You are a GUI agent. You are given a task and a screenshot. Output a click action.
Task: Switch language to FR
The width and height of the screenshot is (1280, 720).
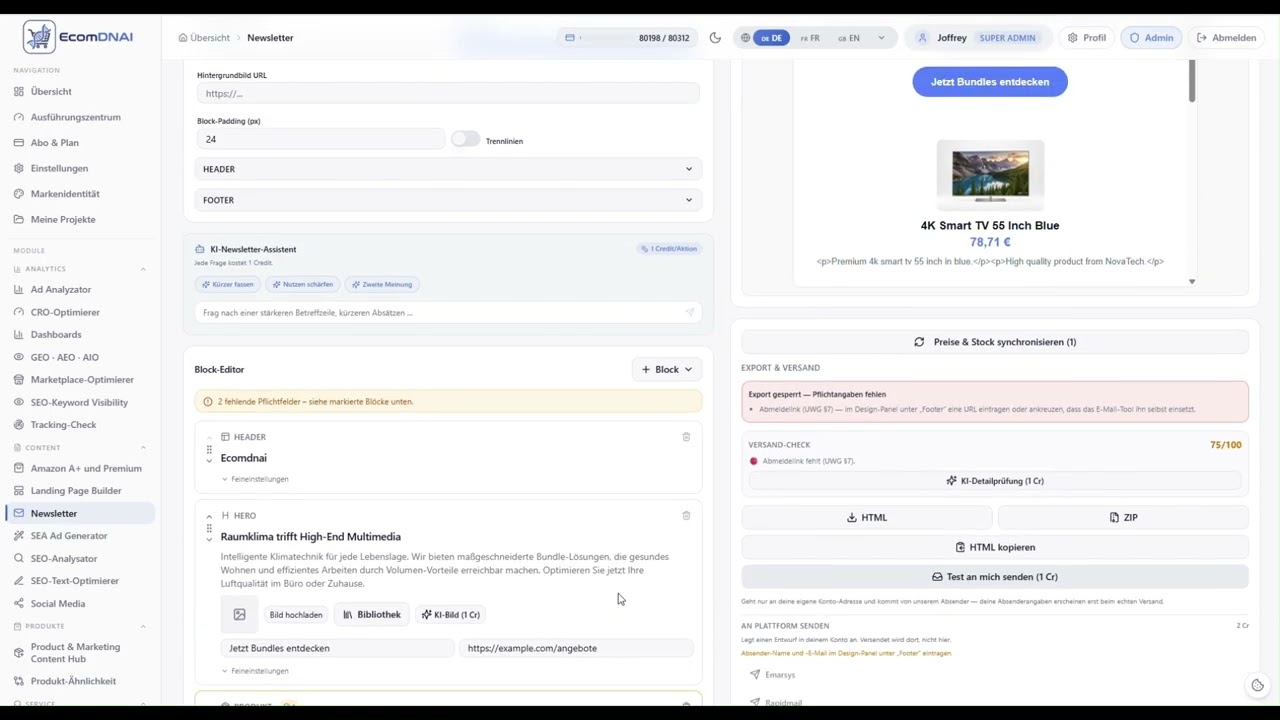pyautogui.click(x=810, y=38)
